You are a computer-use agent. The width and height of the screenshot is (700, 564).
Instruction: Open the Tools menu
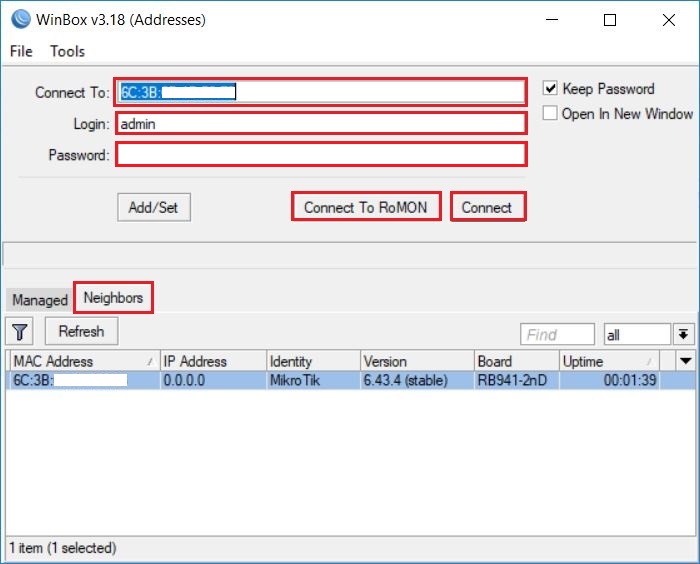(x=67, y=51)
